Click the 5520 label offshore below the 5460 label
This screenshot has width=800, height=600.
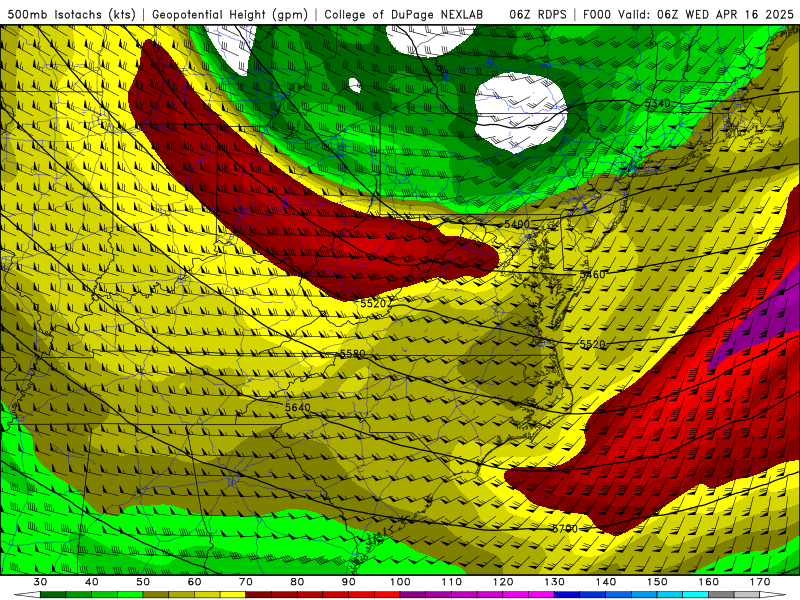click(x=592, y=344)
